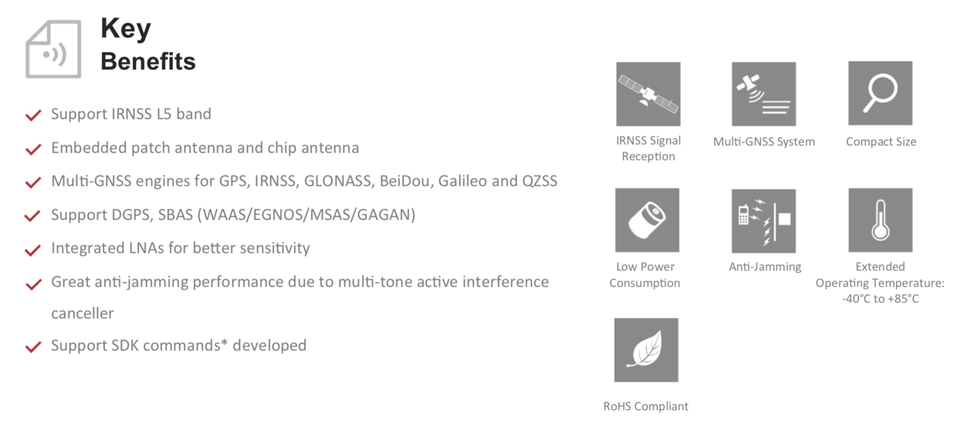Click checkmark beside Support DGPS, SBAS line
This screenshot has width=960, height=446.
point(33,217)
